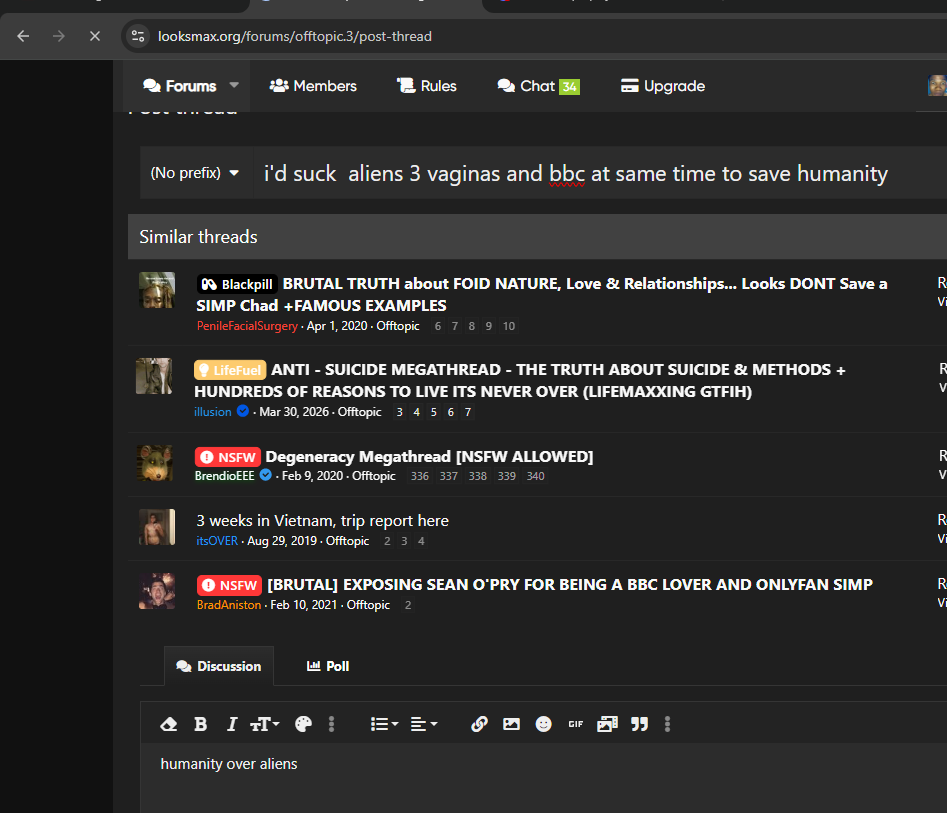Click the thread title input field
947x813 pixels.
tap(600, 173)
